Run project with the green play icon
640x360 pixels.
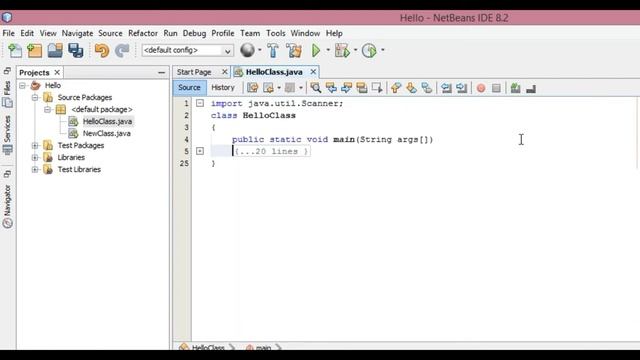pos(316,51)
